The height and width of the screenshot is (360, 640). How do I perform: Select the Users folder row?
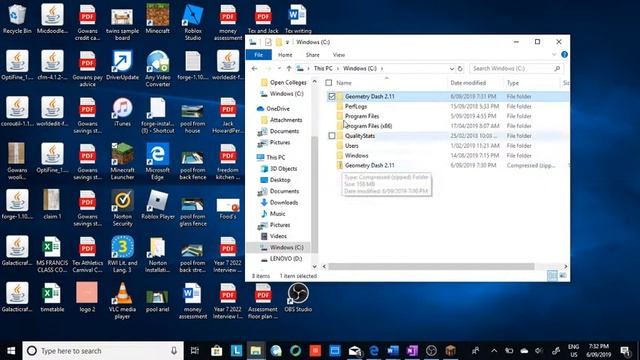[x=447, y=146]
